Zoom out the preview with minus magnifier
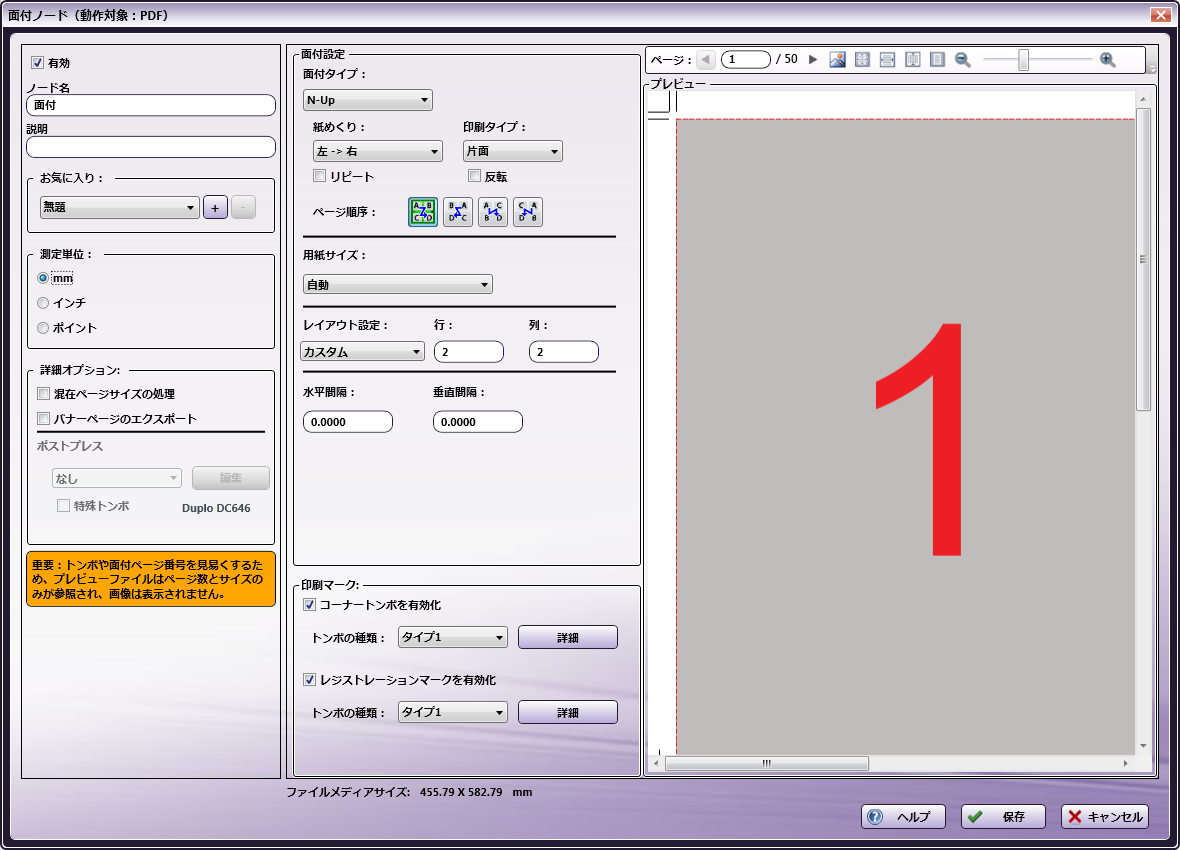 tap(963, 59)
